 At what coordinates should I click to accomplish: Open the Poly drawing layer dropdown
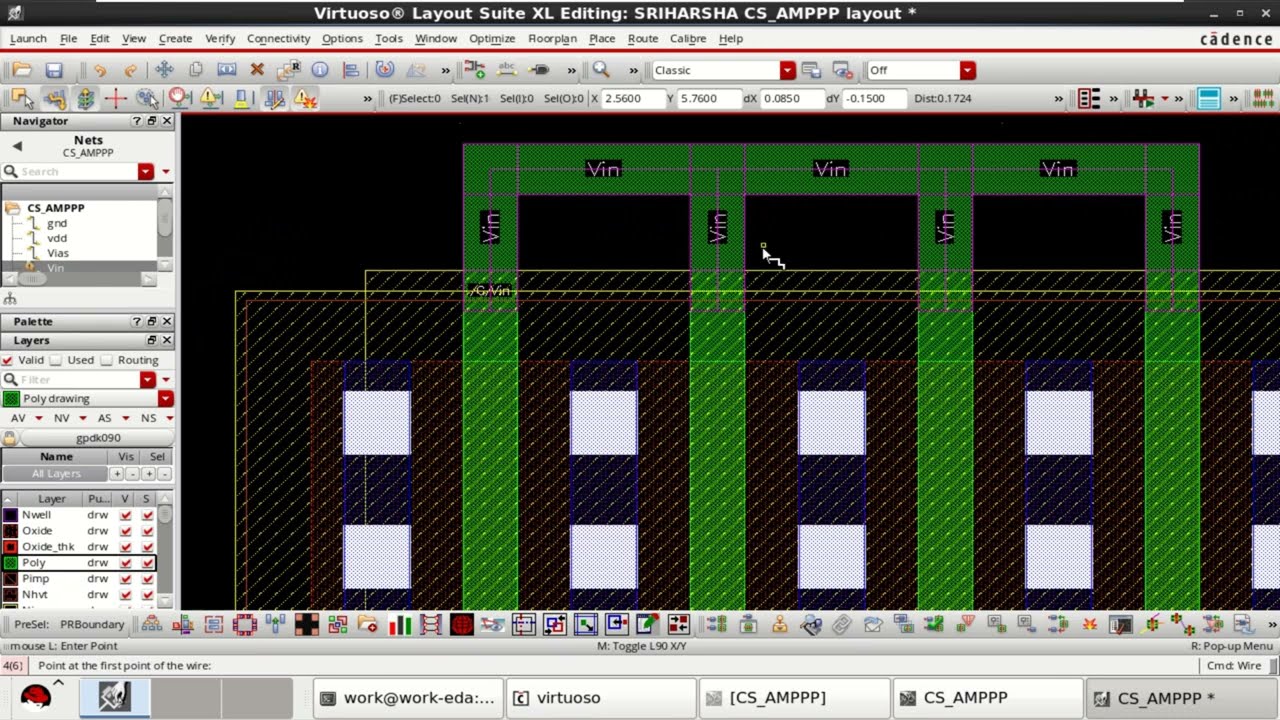click(x=166, y=399)
